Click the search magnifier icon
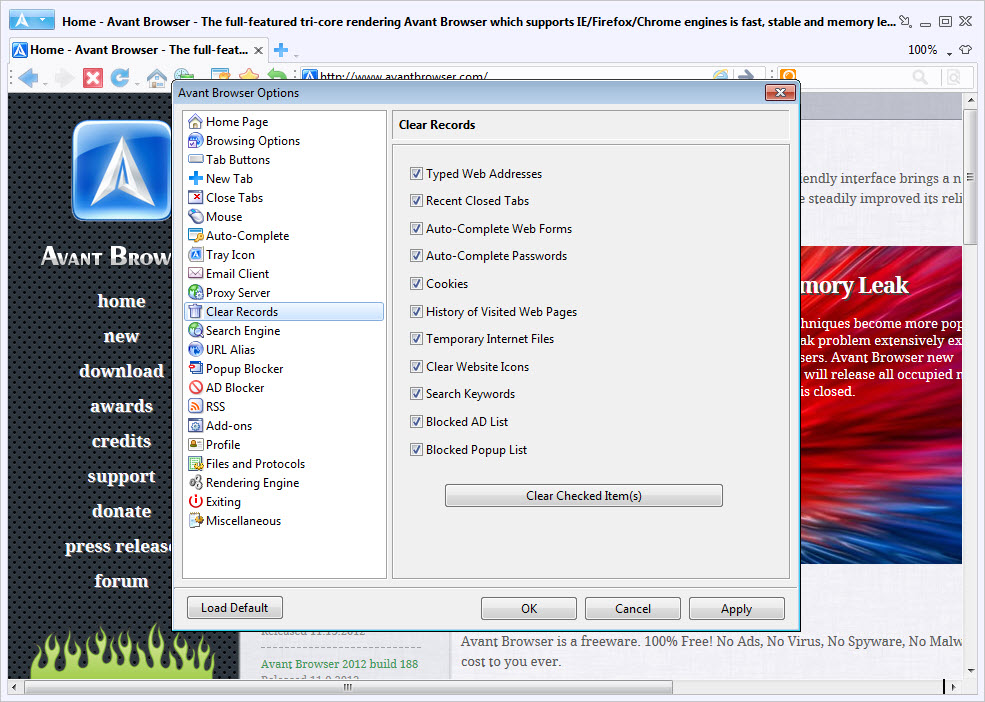 click(x=920, y=77)
